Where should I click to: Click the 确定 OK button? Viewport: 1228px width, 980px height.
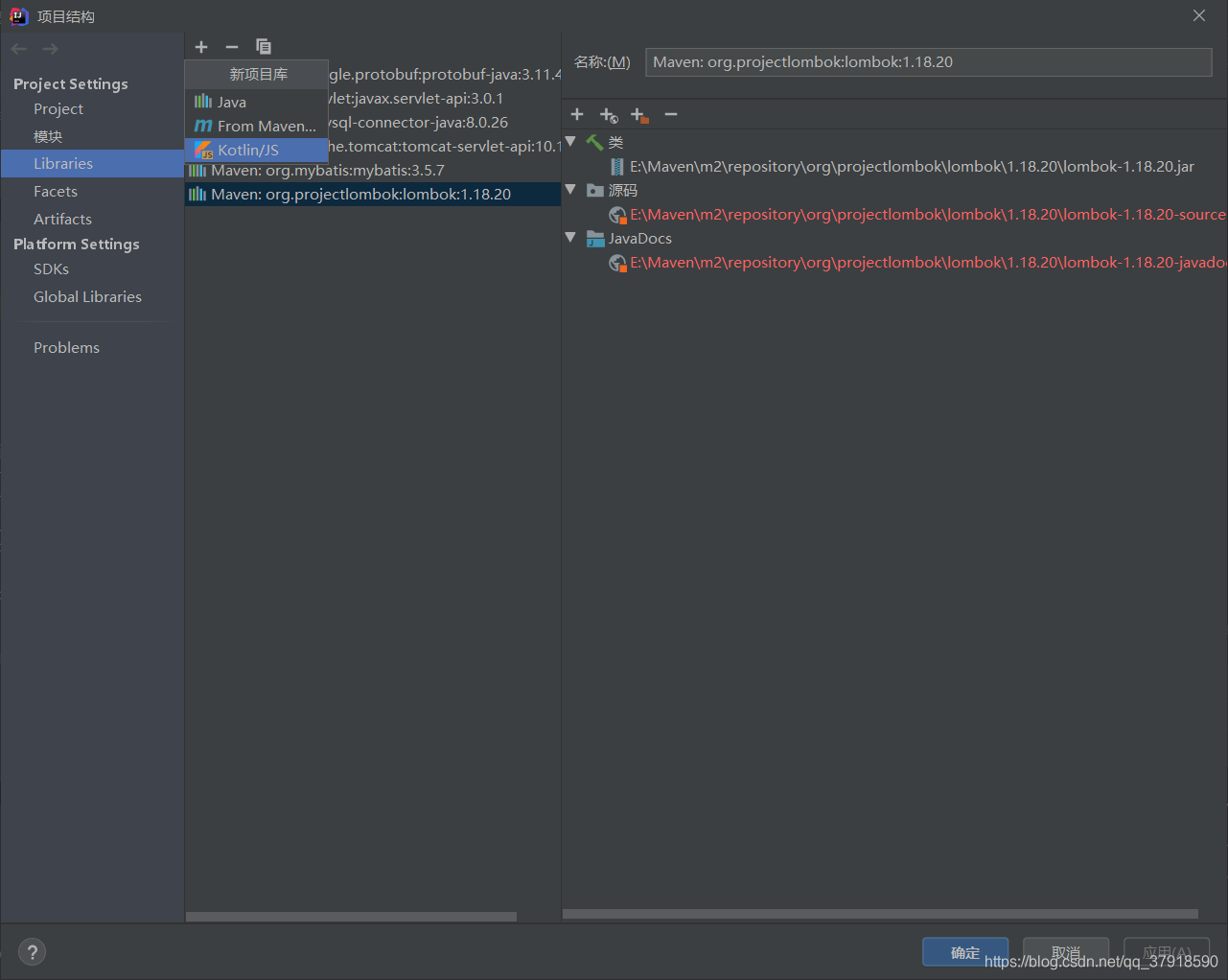point(965,952)
